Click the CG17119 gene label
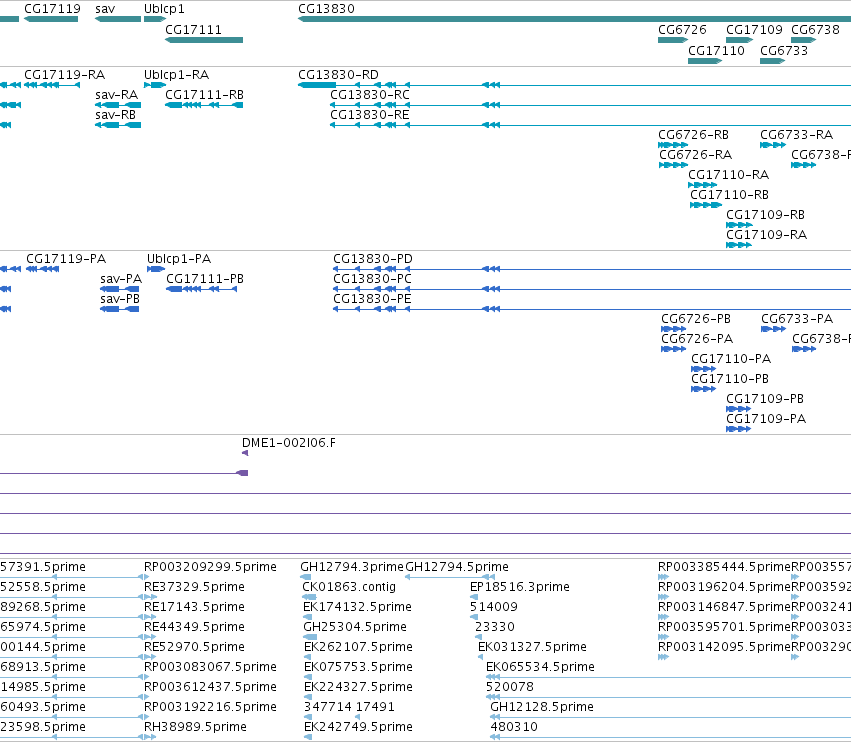The image size is (851, 742). tap(52, 9)
